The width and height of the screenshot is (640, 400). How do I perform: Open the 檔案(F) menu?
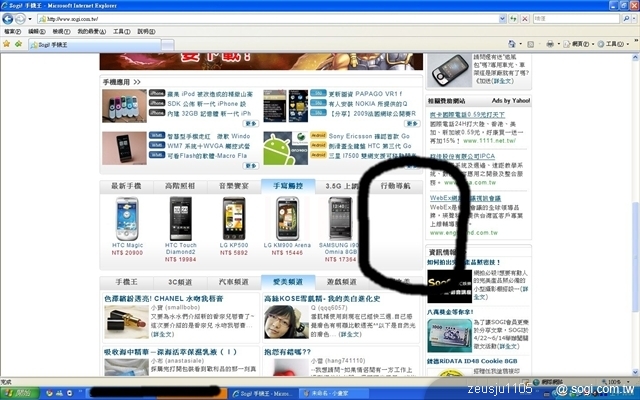tap(12, 32)
